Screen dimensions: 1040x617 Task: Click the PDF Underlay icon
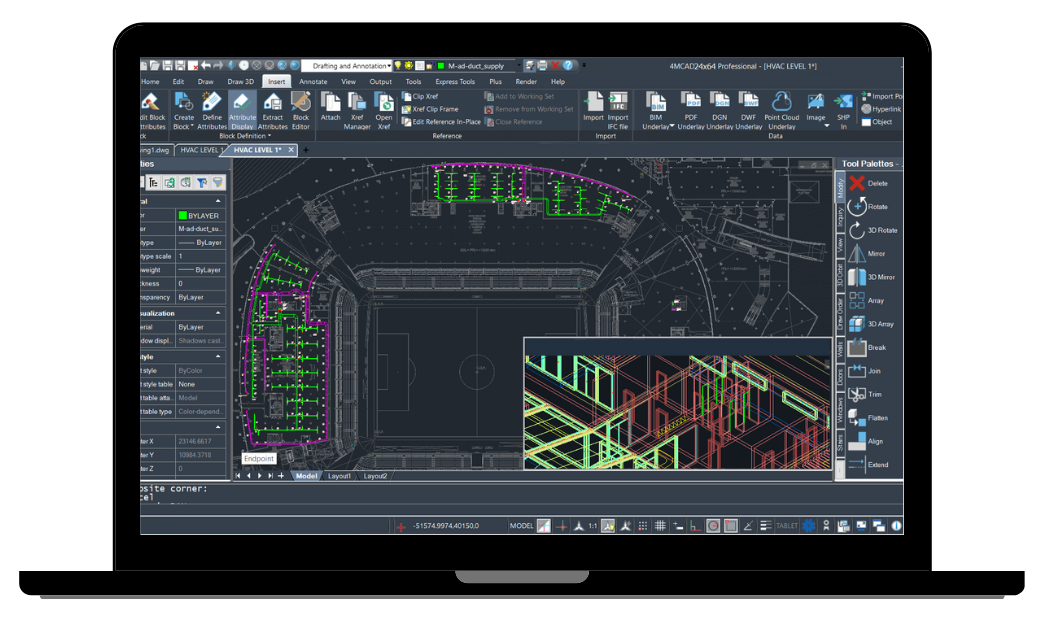click(x=691, y=108)
